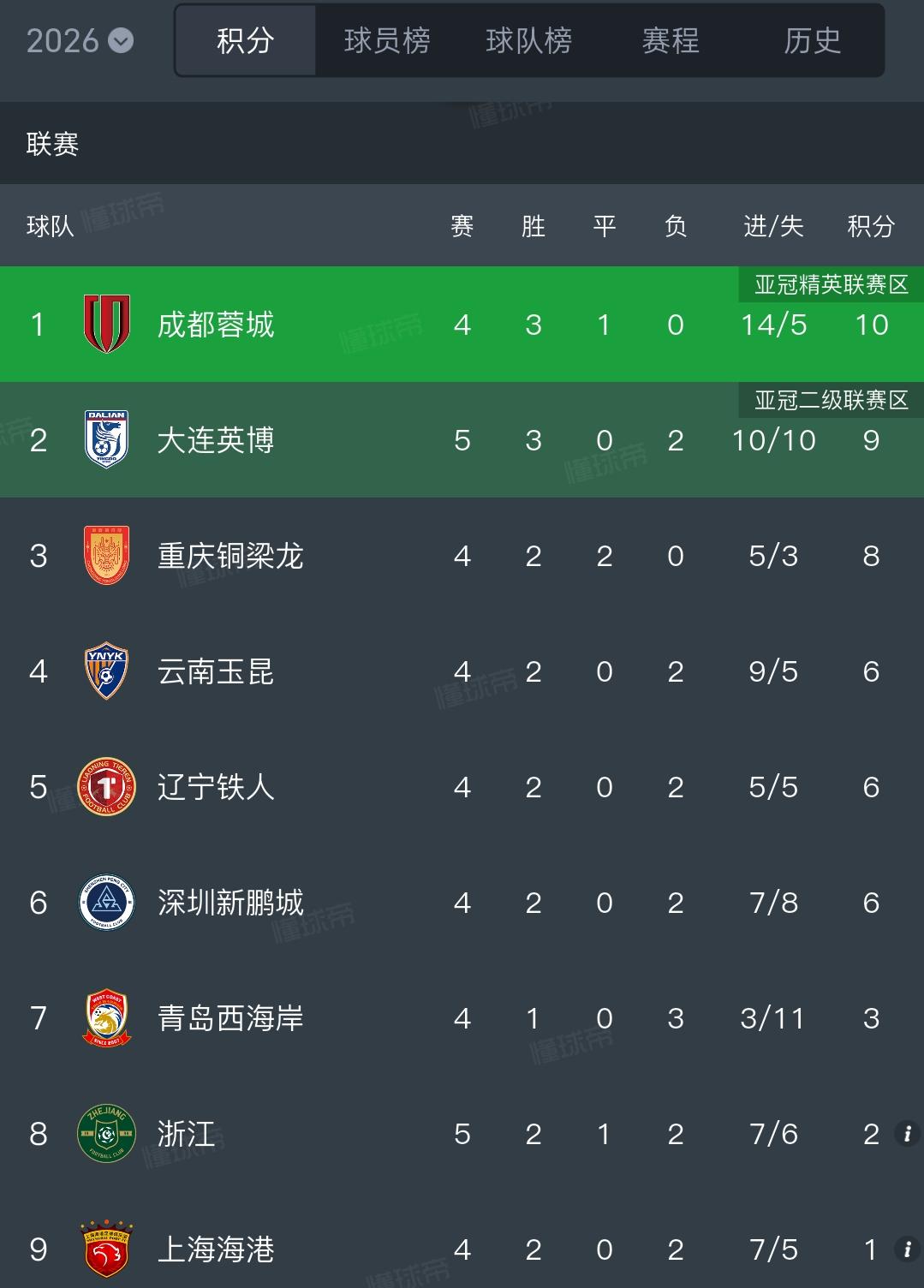Viewport: 924px width, 1288px height.
Task: Open the 历史 tab
Action: 813,40
